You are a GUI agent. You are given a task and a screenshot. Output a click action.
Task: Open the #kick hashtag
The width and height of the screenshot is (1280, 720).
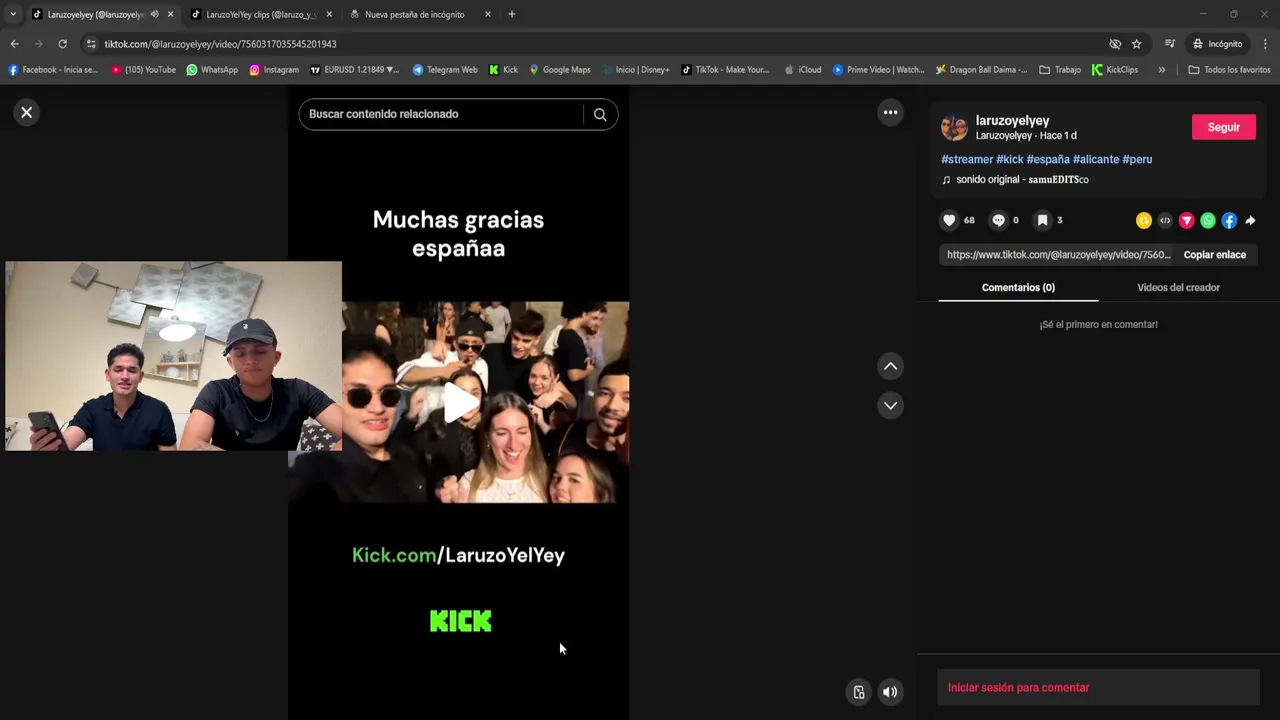pyautogui.click(x=1010, y=159)
